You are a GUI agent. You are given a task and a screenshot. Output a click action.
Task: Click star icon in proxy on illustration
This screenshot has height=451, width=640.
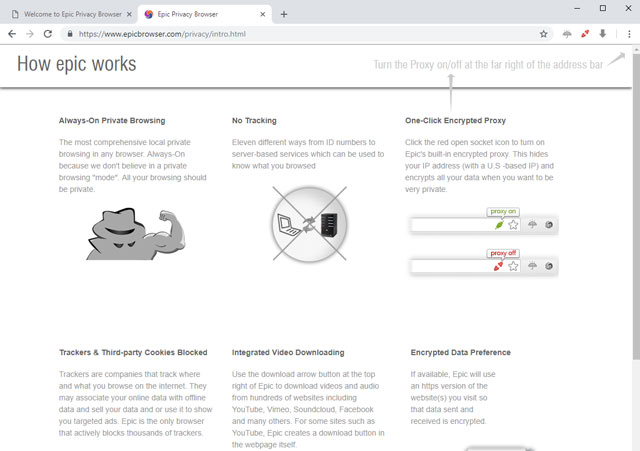click(x=513, y=224)
